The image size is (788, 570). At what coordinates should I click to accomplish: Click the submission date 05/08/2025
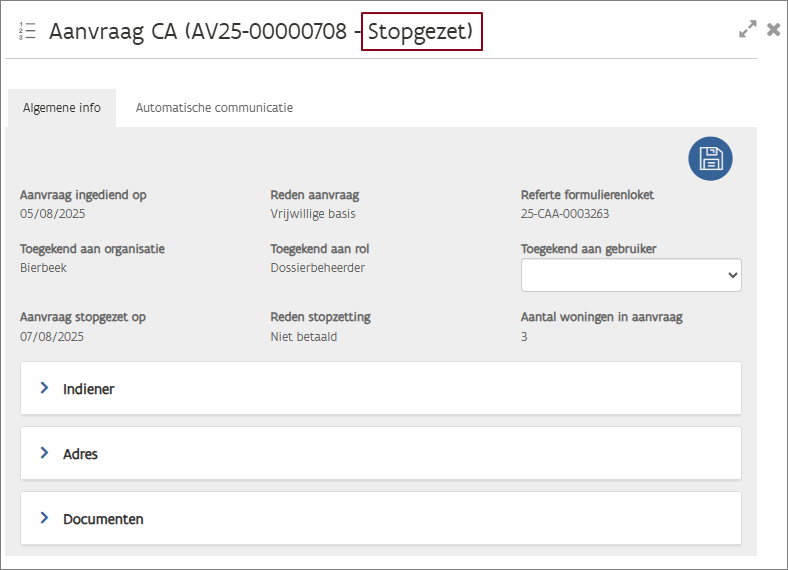coord(52,213)
